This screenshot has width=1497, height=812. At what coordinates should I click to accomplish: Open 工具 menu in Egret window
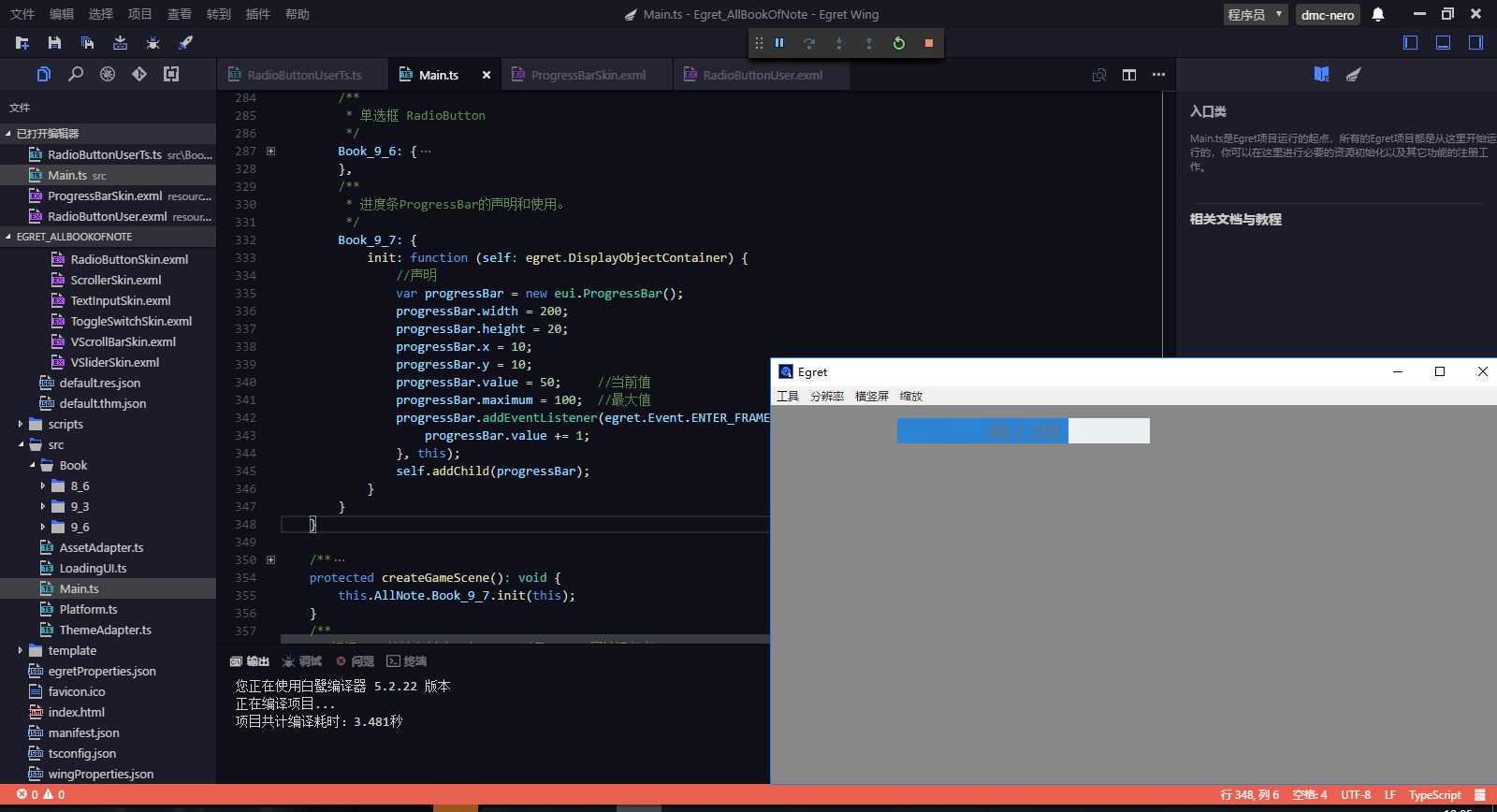click(x=788, y=396)
